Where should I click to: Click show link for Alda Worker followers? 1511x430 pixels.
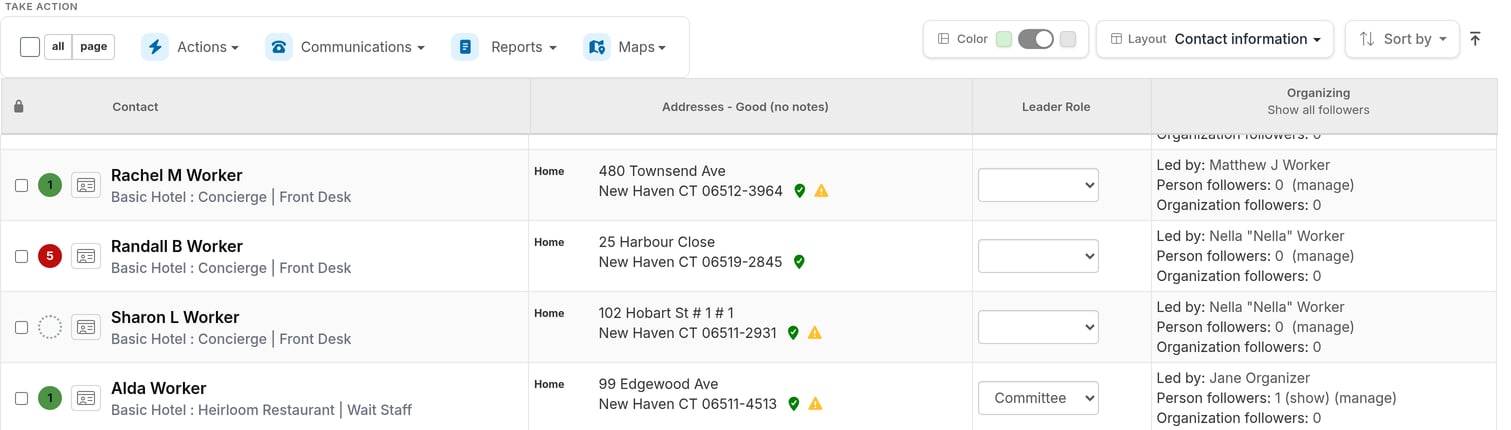(1308, 398)
